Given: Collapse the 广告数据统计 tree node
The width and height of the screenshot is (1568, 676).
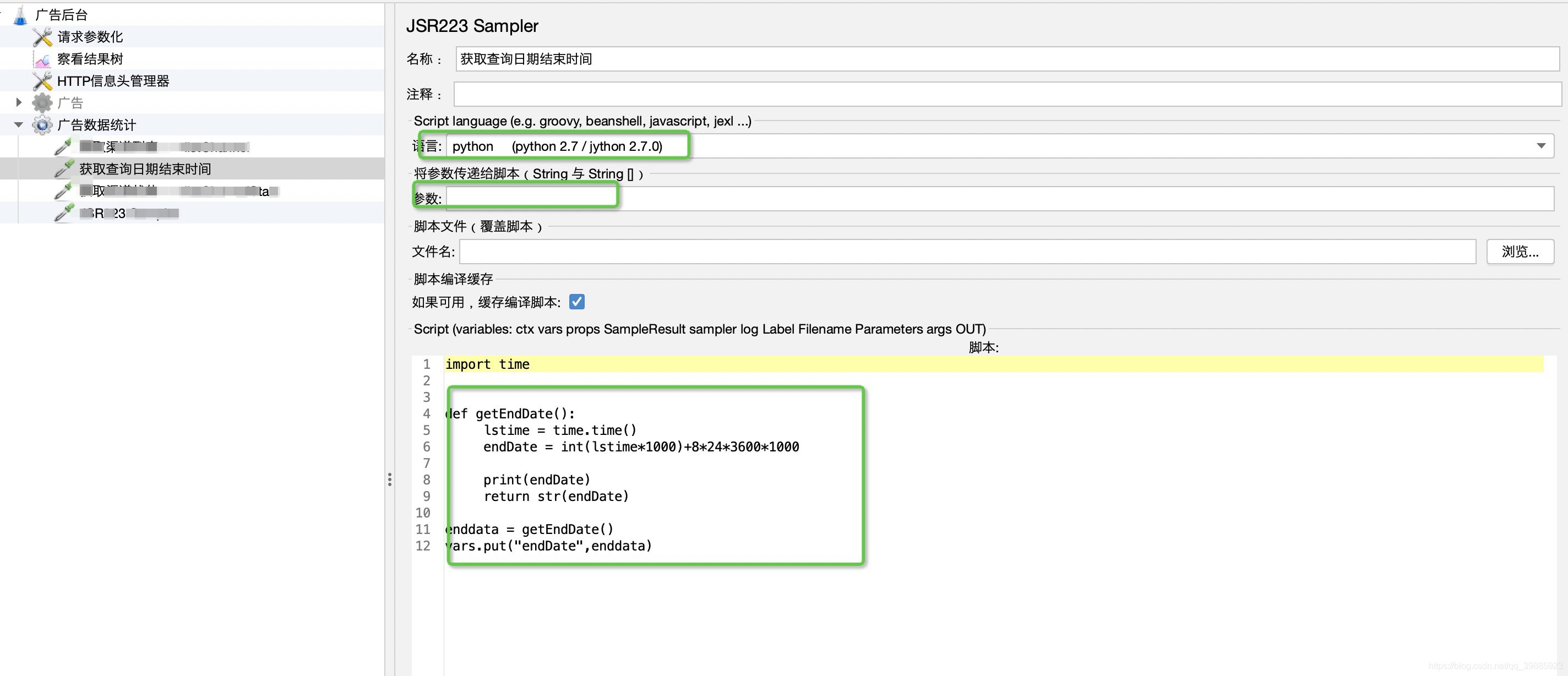Looking at the screenshot, I should [18, 125].
